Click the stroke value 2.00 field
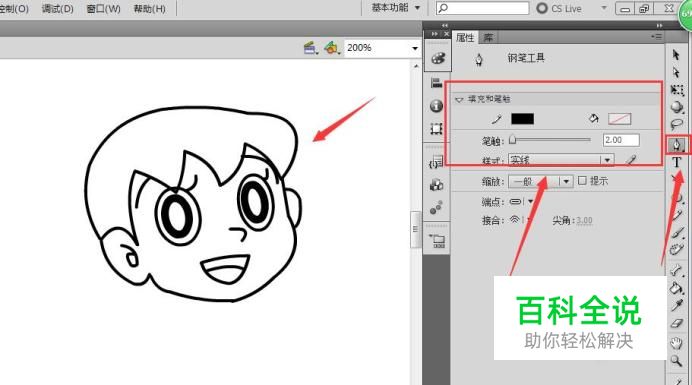Screen dimensions: 692x385 [x=621, y=140]
